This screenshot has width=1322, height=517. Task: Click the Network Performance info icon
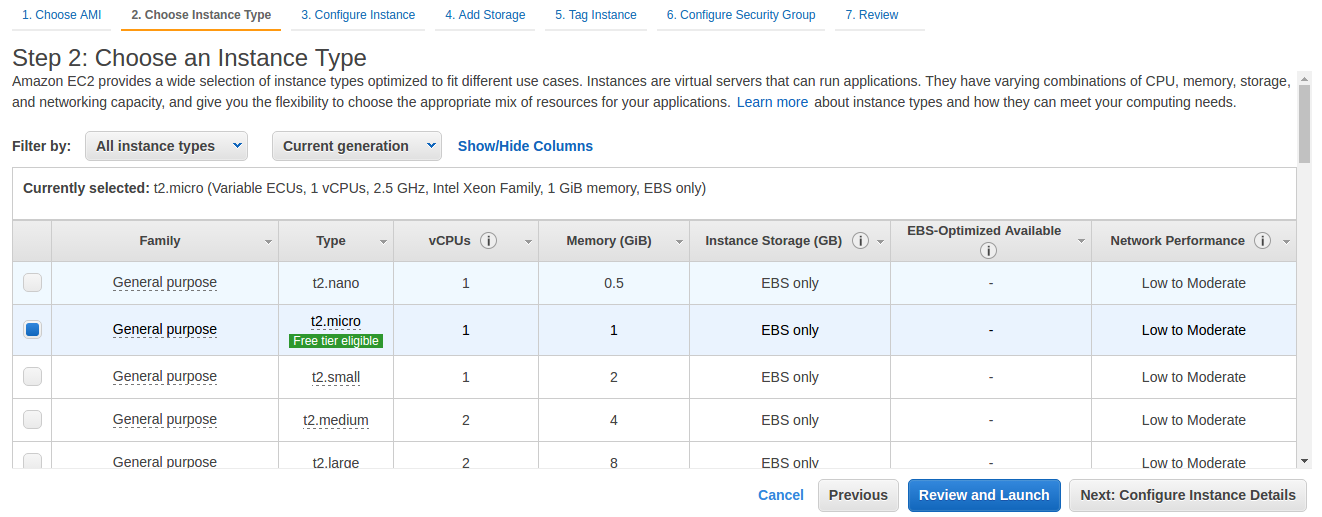(1262, 241)
